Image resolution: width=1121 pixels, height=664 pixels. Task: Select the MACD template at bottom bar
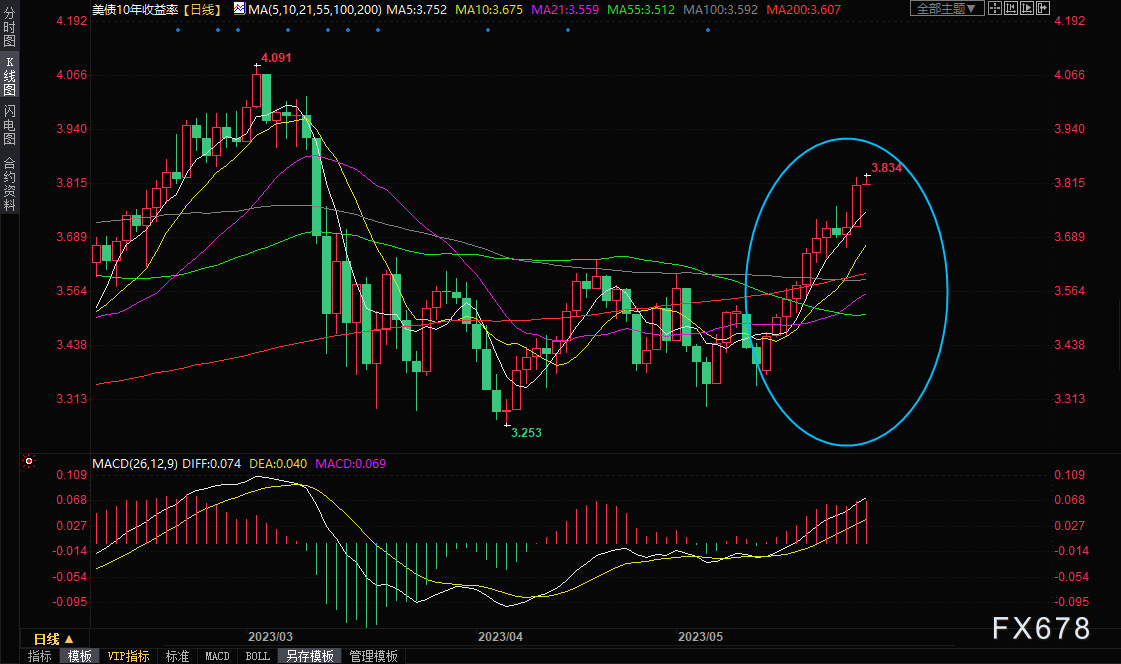[x=217, y=656]
